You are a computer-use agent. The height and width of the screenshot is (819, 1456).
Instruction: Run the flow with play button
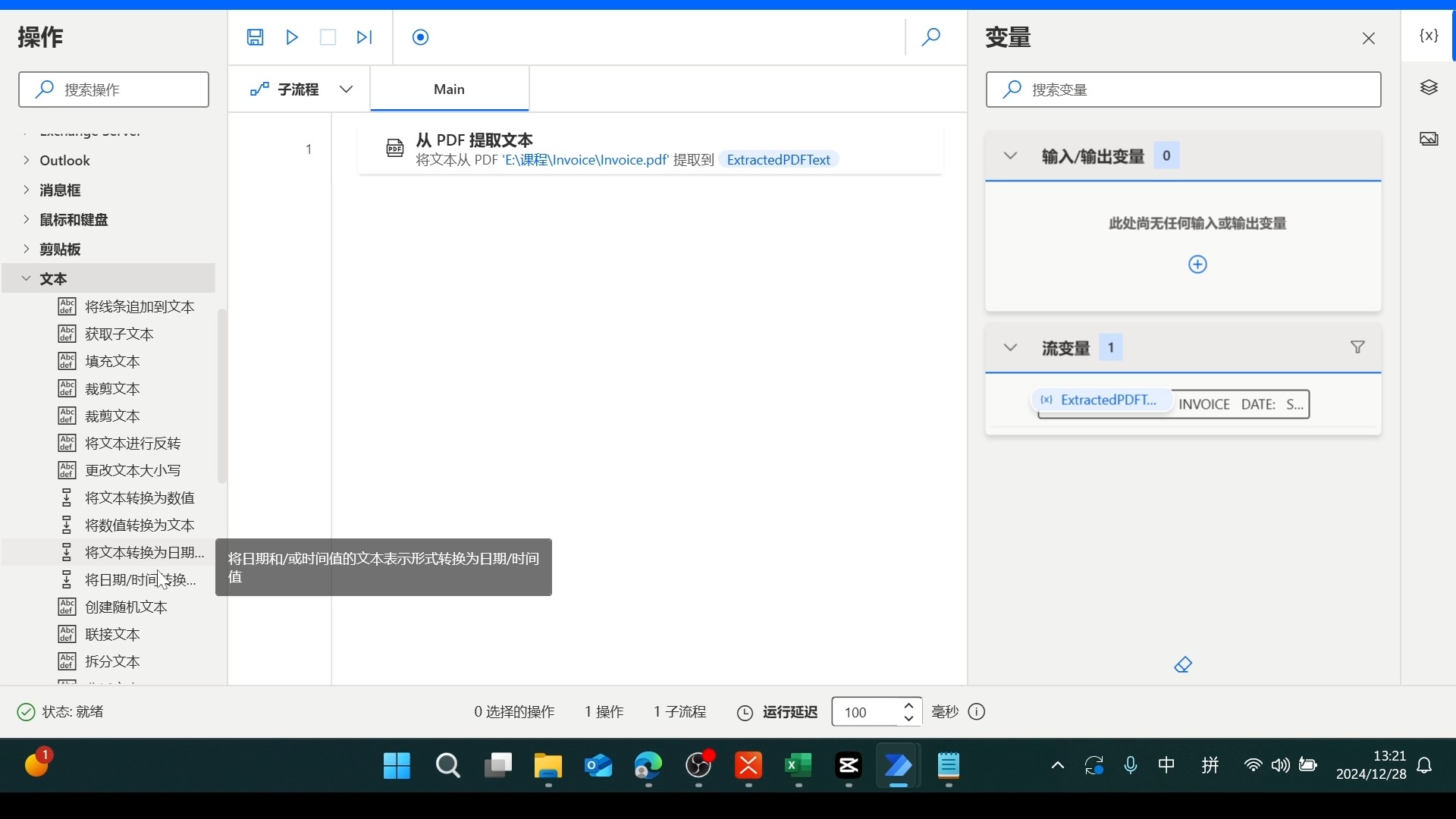pos(292,37)
